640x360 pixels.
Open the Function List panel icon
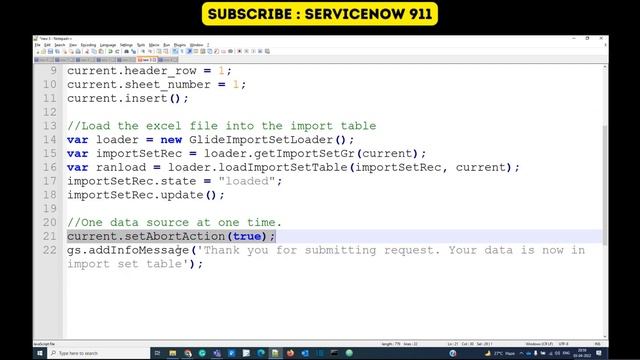pos(217,51)
